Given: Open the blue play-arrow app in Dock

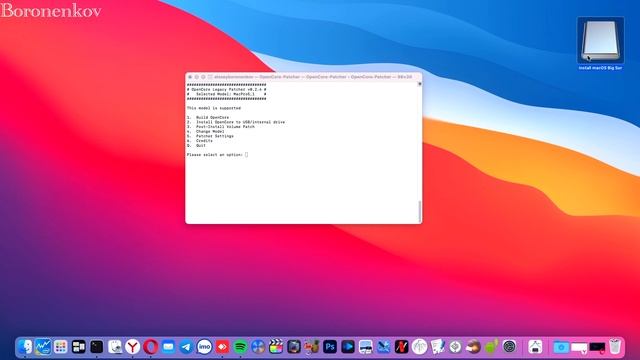Looking at the screenshot, I should click(348, 347).
